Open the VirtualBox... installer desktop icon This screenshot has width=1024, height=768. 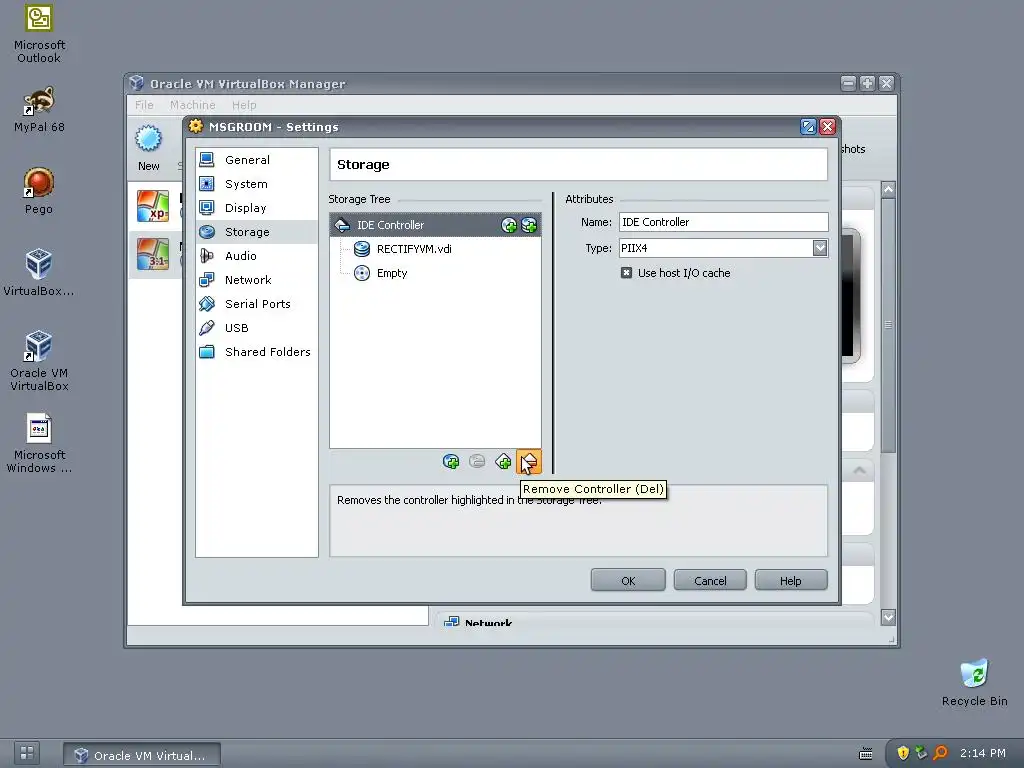[39, 273]
